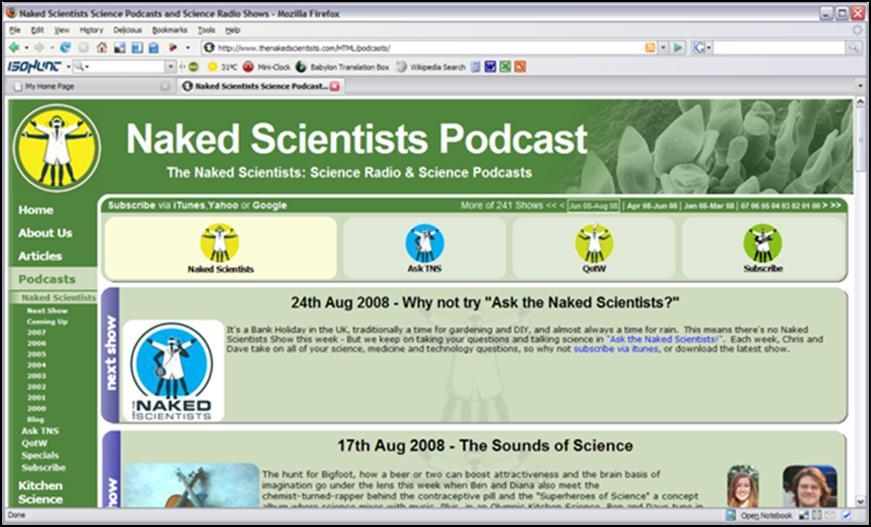Image resolution: width=871 pixels, height=527 pixels.
Task: Click the 31°C weather sun icon
Action: pyautogui.click(x=212, y=67)
